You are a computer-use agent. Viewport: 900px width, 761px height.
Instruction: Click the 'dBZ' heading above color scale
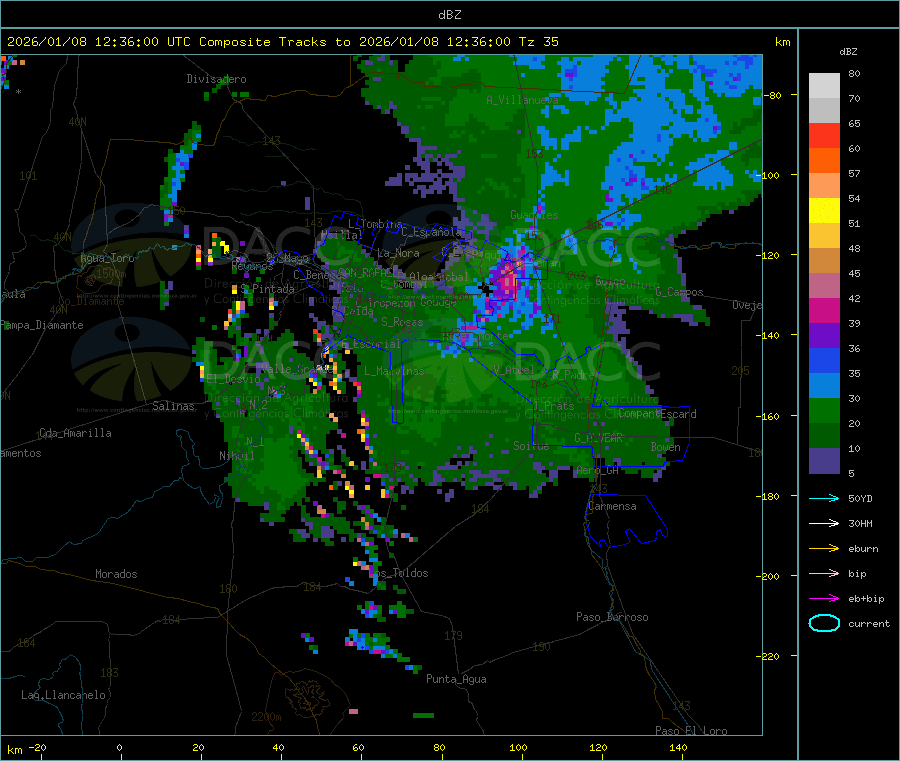(x=848, y=52)
